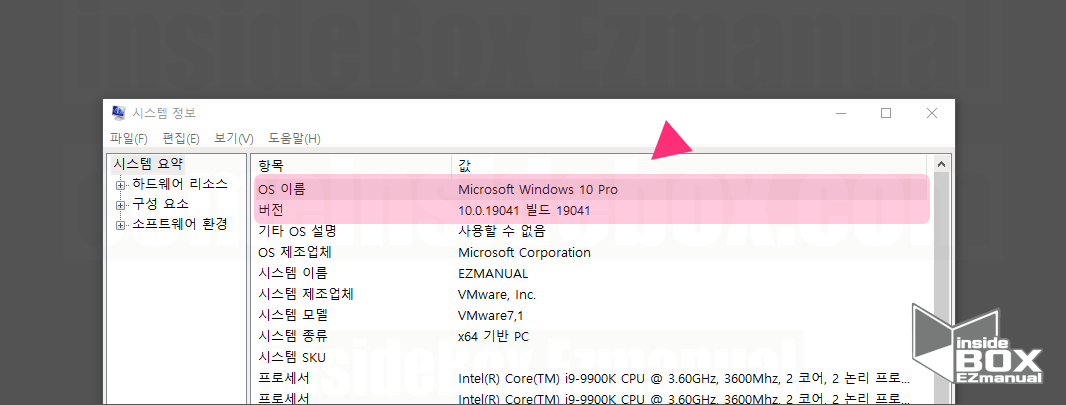Select 시스템 모델 row label
Viewport: 1066px width, 405px height.
point(293,316)
